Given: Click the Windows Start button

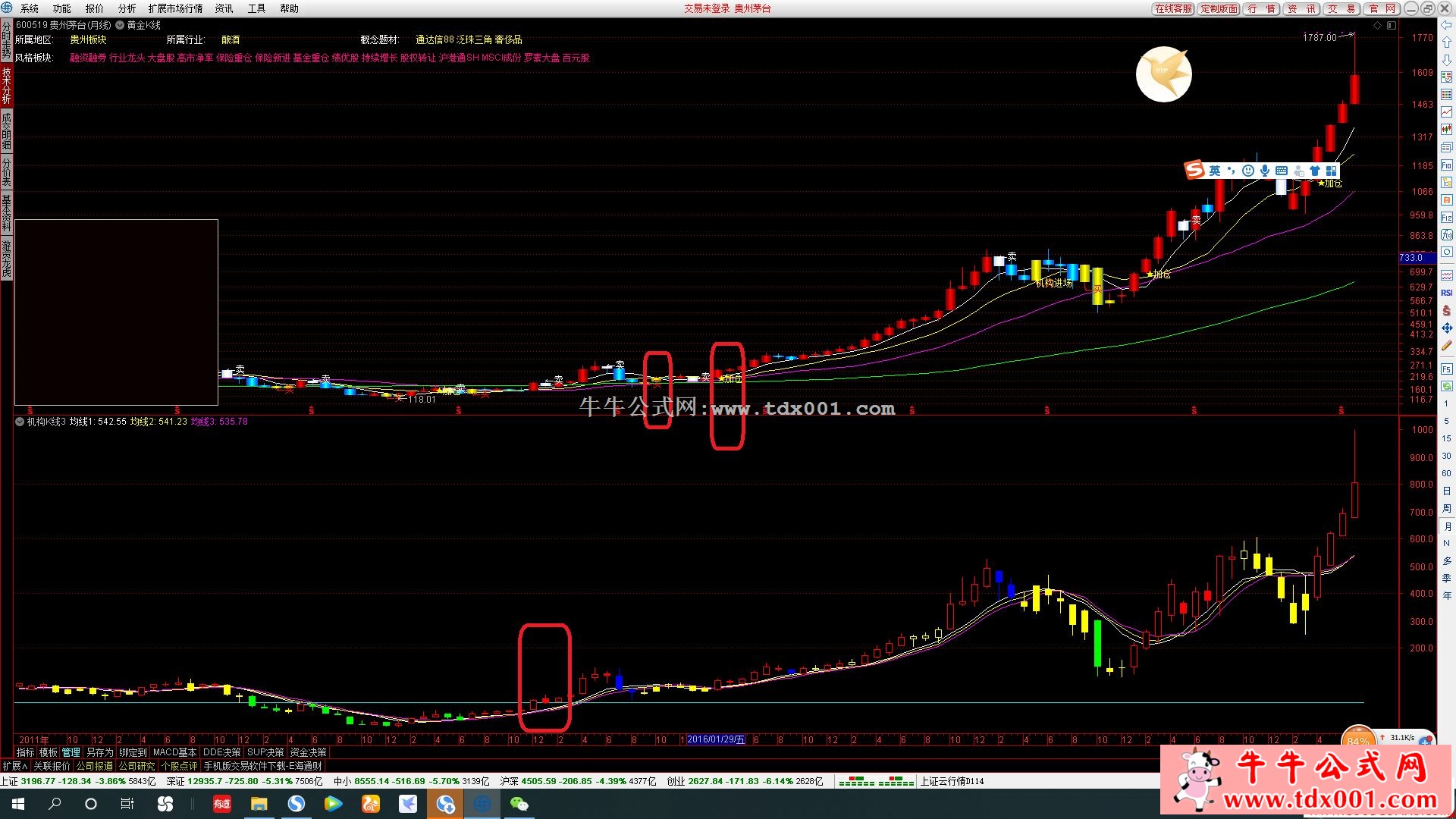Looking at the screenshot, I should coord(18,804).
